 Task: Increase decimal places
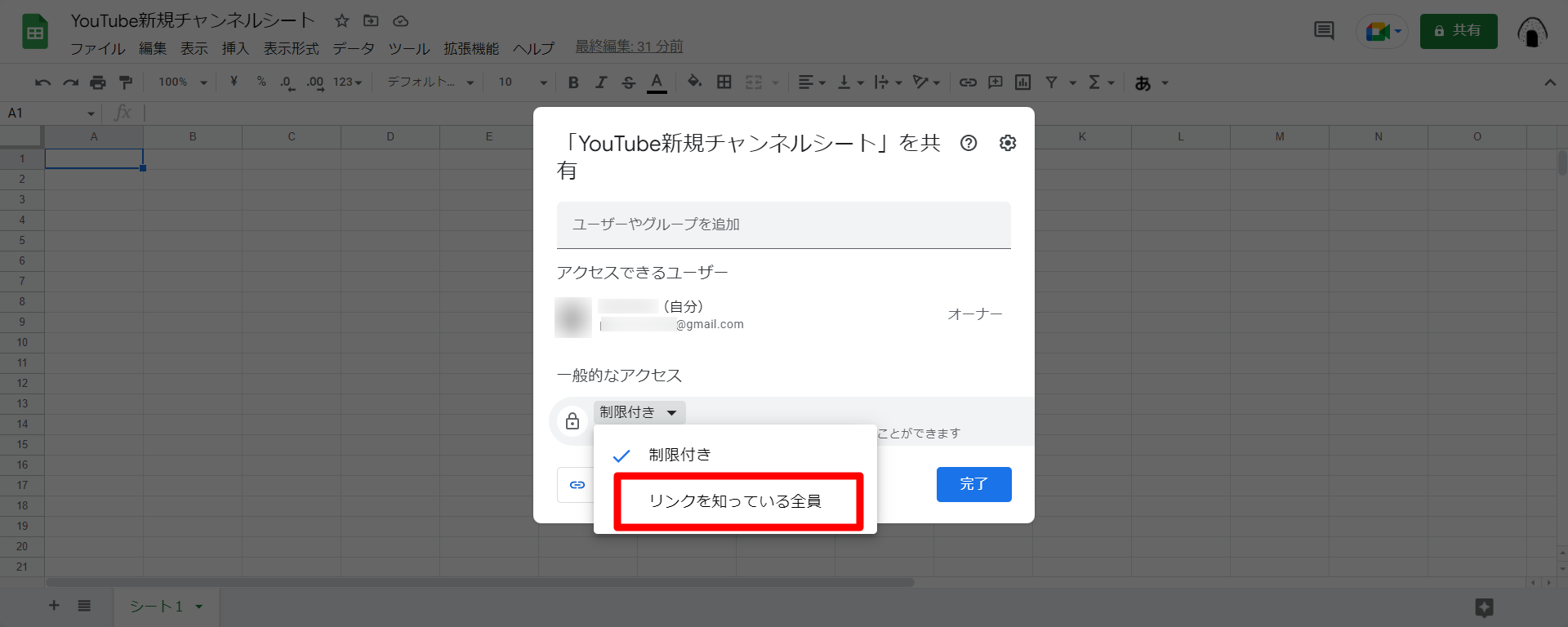point(315,82)
